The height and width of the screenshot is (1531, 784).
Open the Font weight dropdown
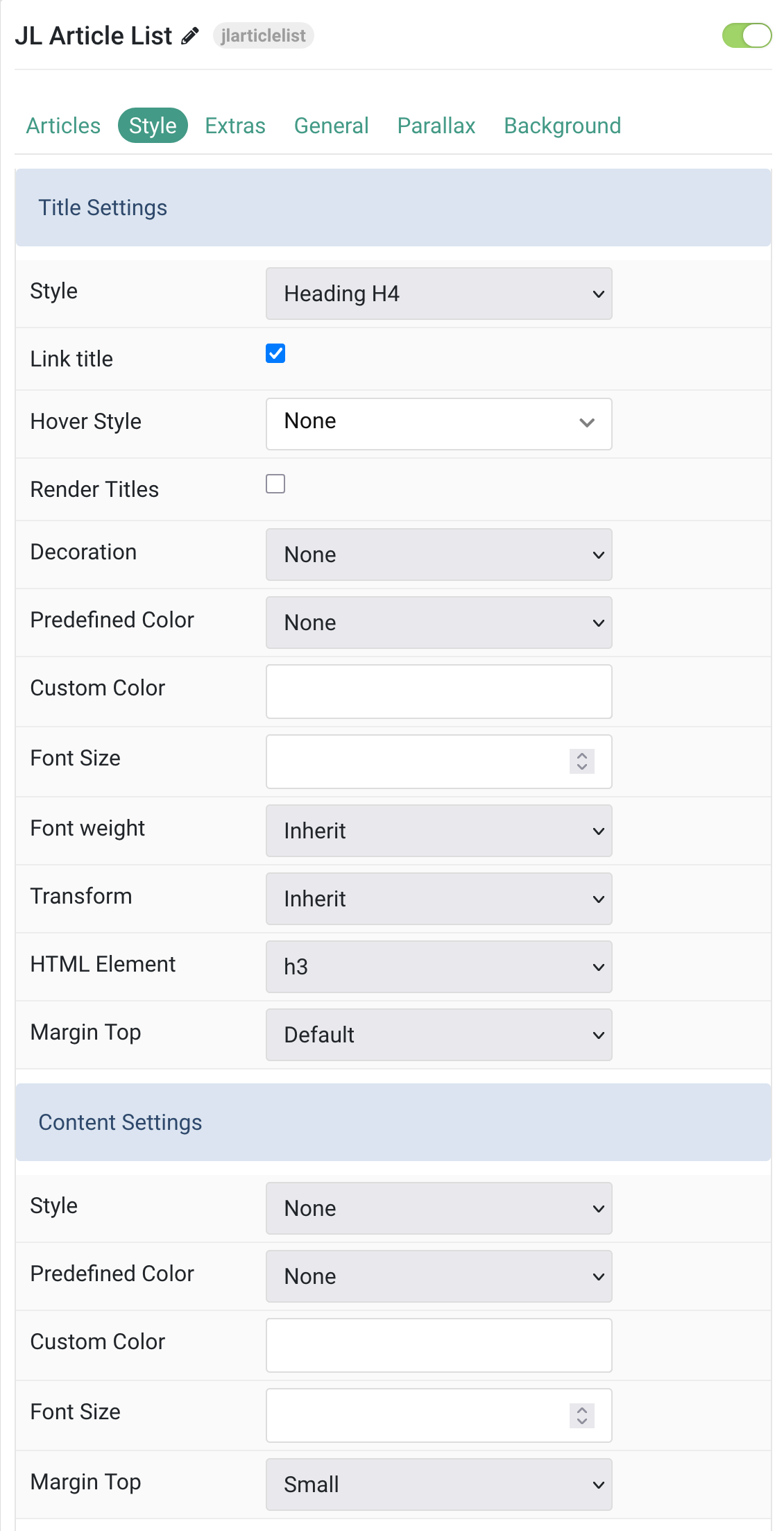(x=438, y=831)
